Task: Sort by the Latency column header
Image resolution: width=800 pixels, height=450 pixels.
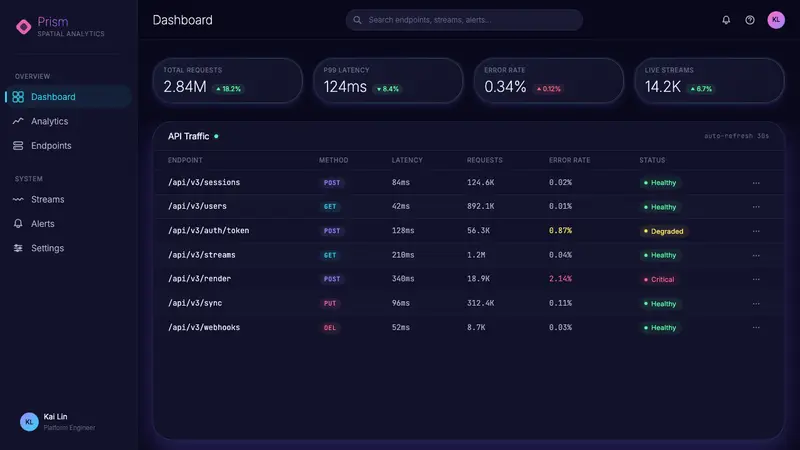Action: [407, 160]
